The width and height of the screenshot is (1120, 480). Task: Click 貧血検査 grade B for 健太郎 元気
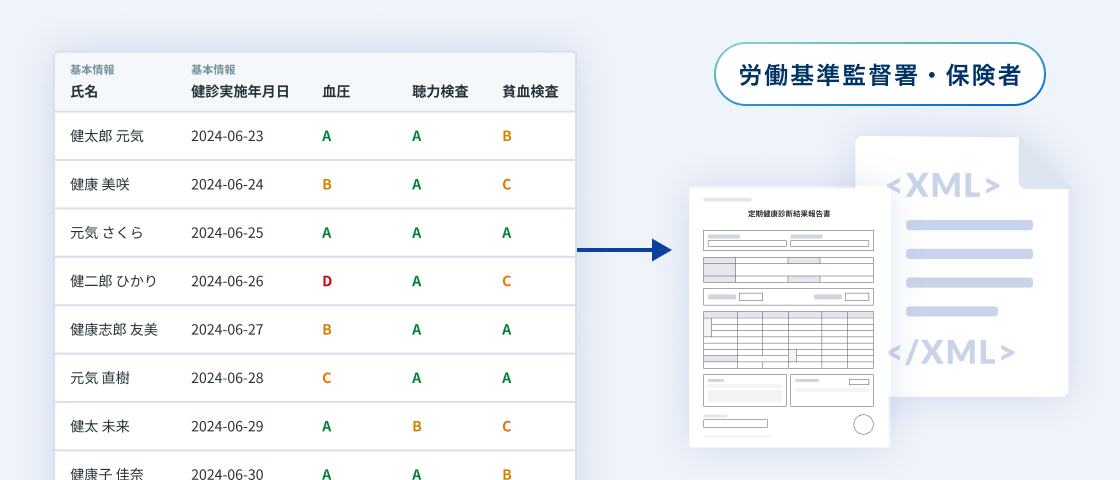(507, 136)
